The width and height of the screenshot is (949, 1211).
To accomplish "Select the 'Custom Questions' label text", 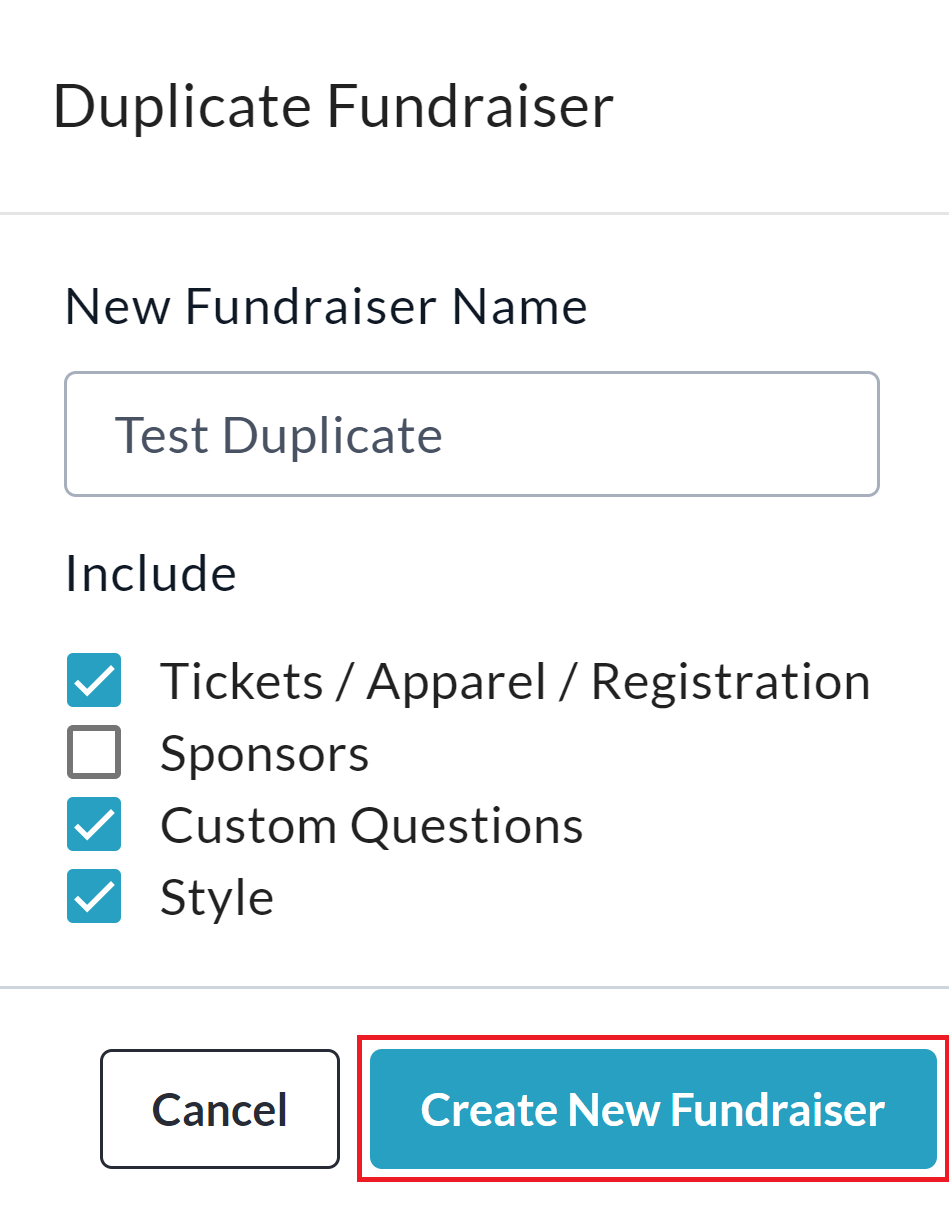I will [371, 826].
